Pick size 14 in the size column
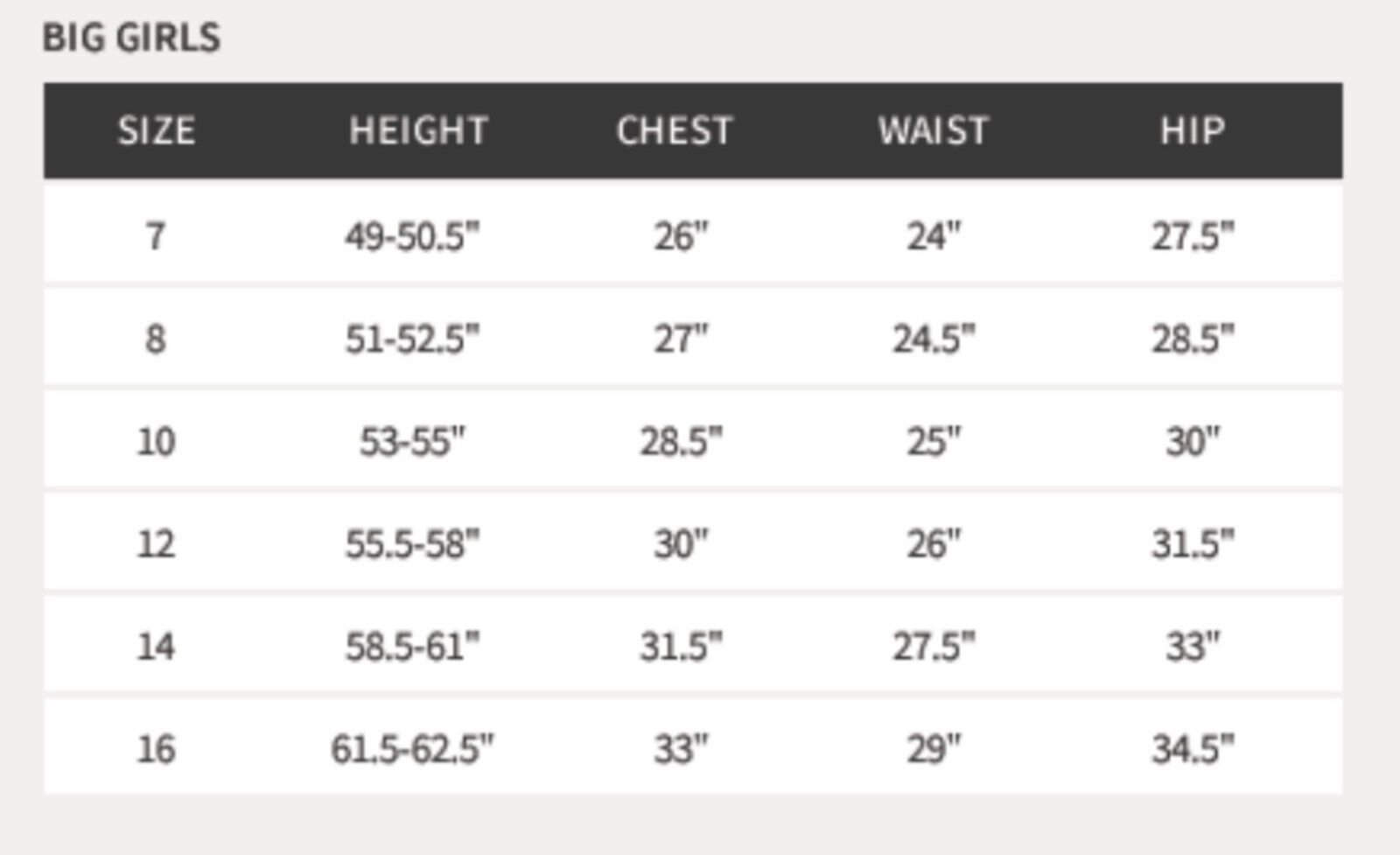The image size is (1400, 855). click(x=156, y=646)
